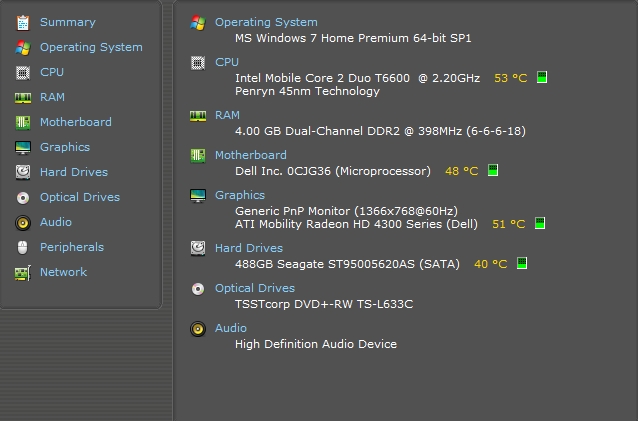Click the RAM heading in main panel
Screen dimensions: 638x421
[x=227, y=115]
